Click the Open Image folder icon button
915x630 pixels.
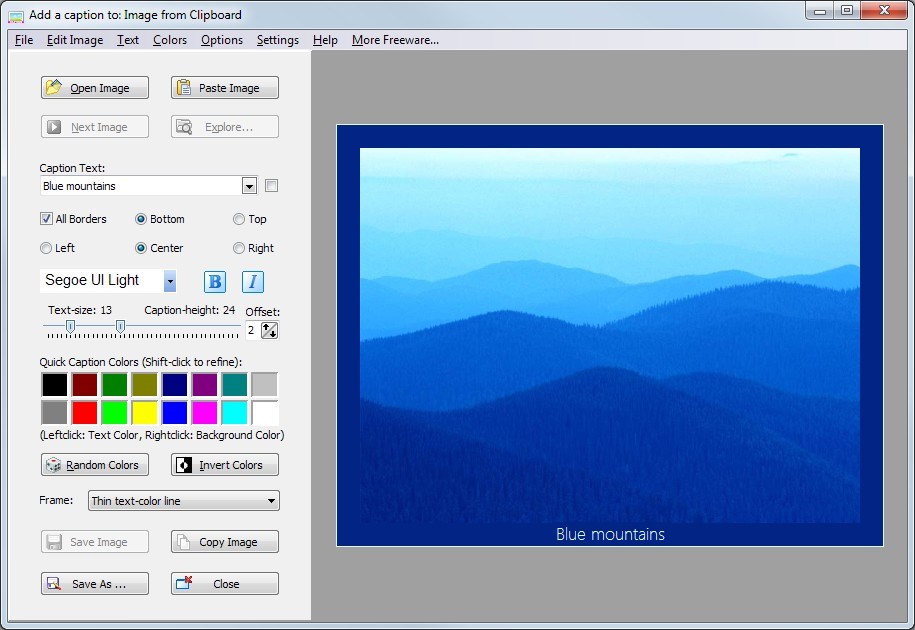[x=95, y=88]
